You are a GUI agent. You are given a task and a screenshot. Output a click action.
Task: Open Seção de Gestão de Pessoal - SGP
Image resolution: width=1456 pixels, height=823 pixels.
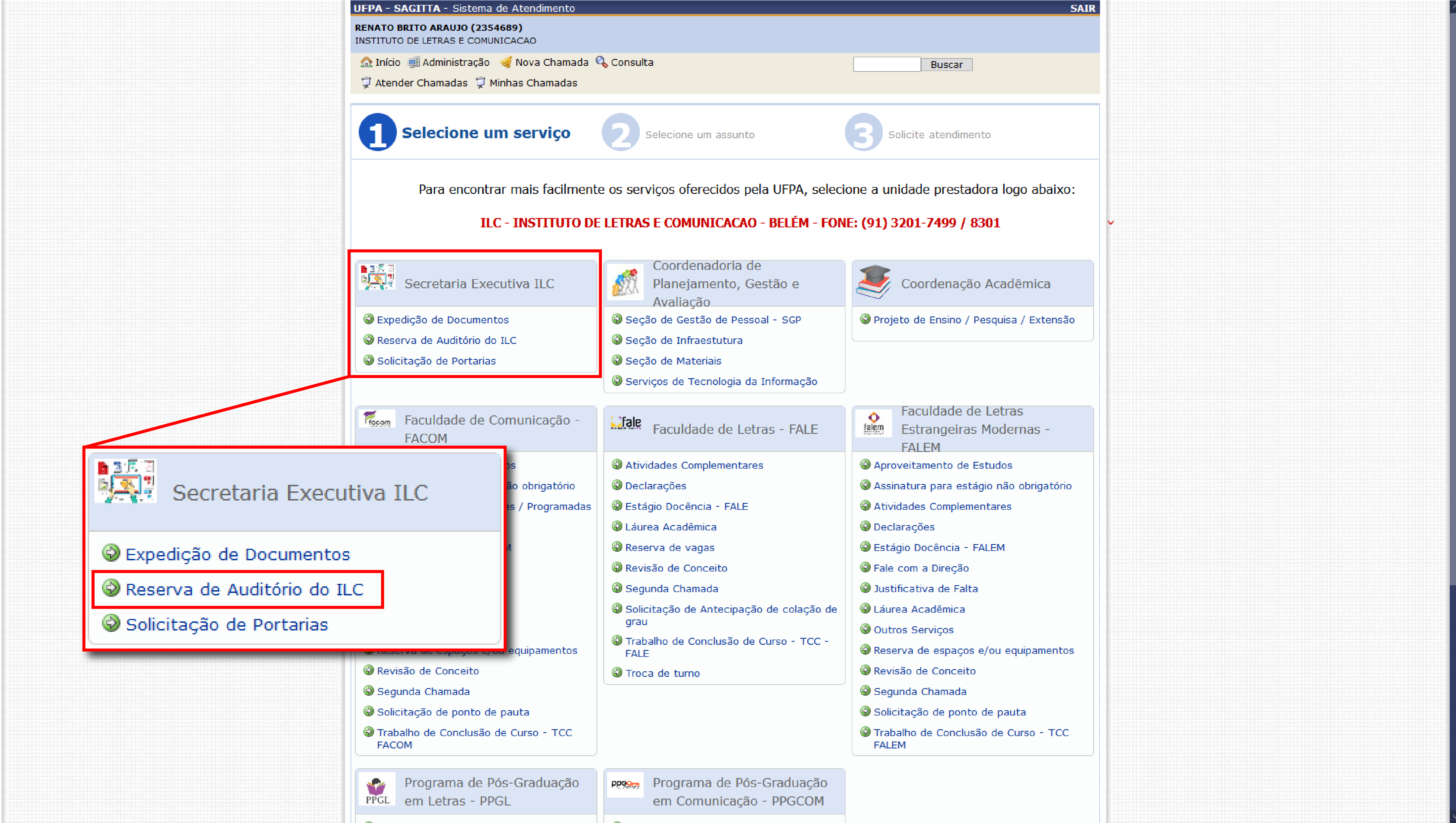(713, 319)
